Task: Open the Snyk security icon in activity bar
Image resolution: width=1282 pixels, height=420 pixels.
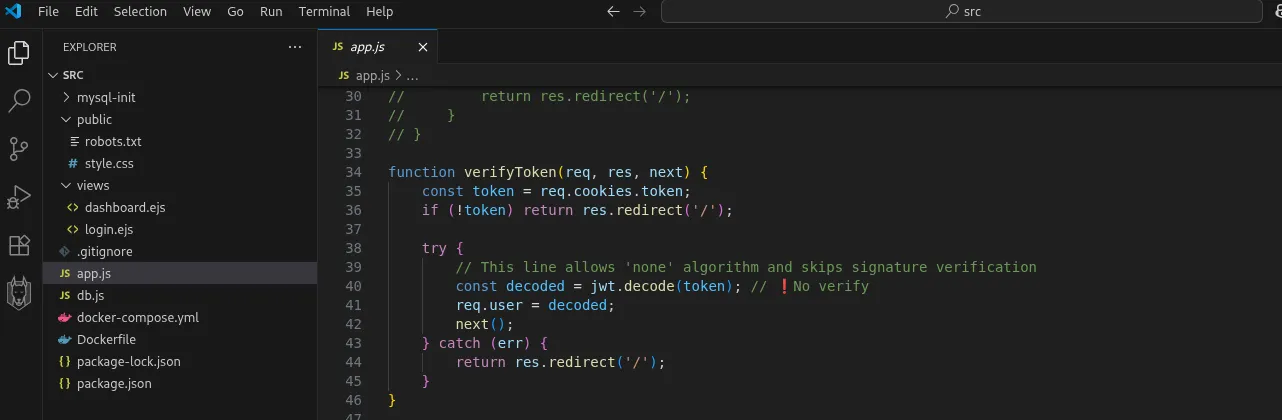Action: click(18, 293)
